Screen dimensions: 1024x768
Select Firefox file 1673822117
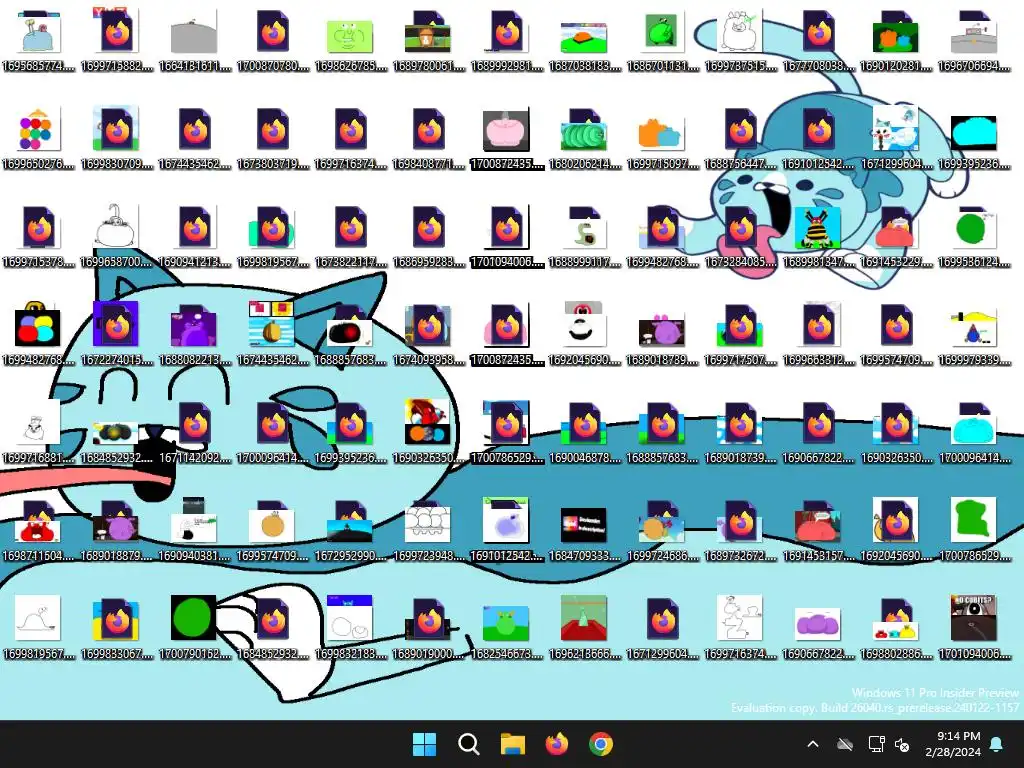point(351,236)
